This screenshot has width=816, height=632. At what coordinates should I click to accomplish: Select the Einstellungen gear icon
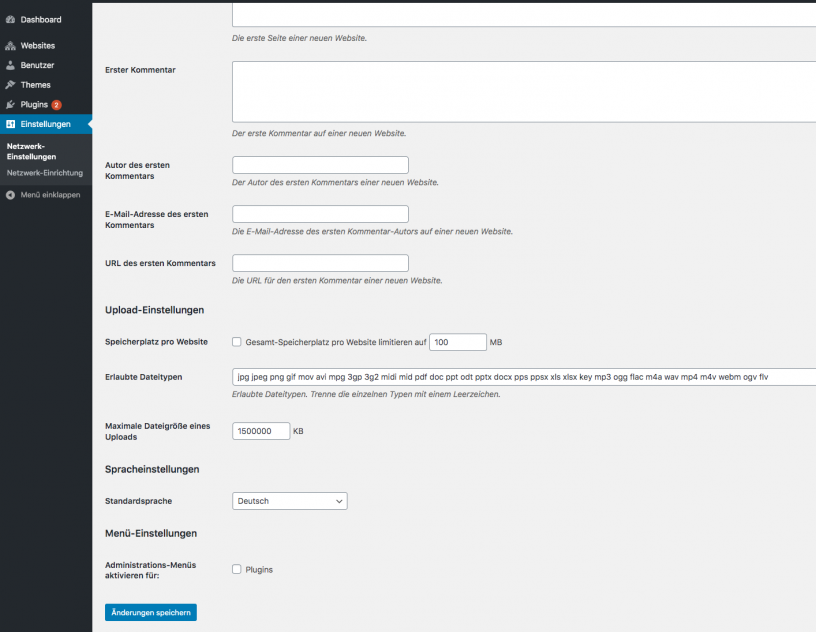click(x=12, y=124)
